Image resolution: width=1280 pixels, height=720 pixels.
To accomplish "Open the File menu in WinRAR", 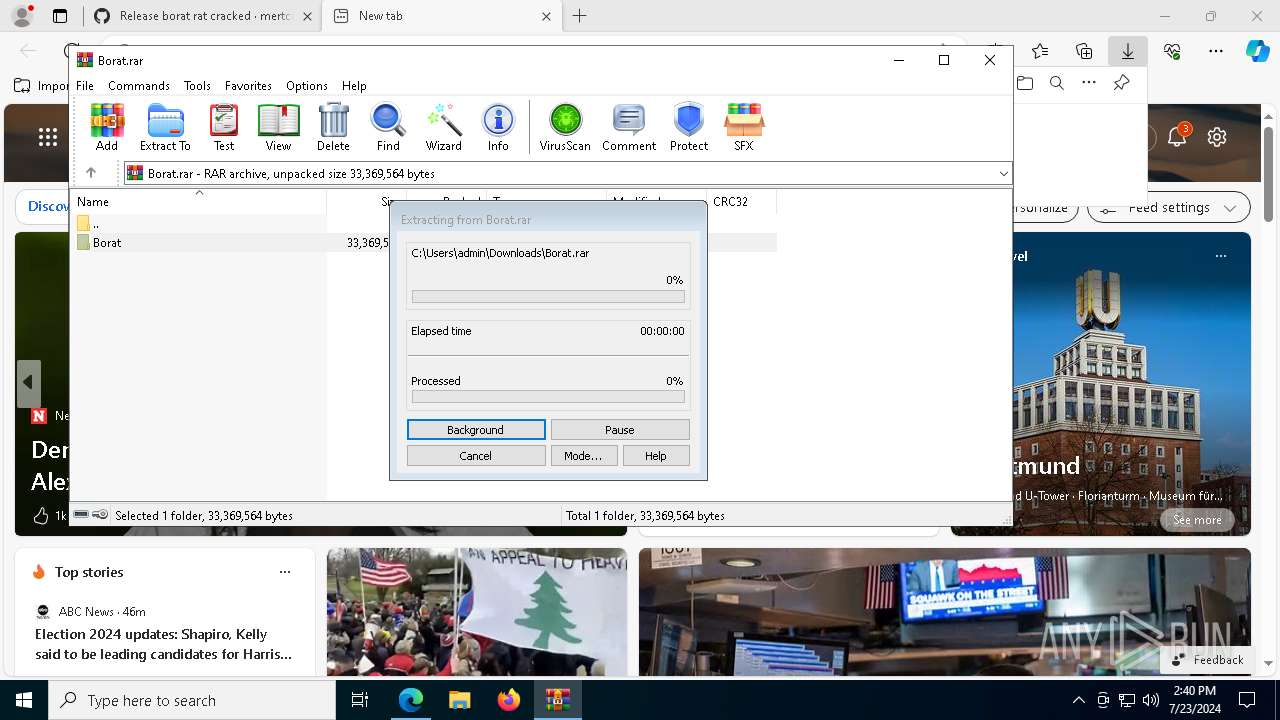I will 85,86.
